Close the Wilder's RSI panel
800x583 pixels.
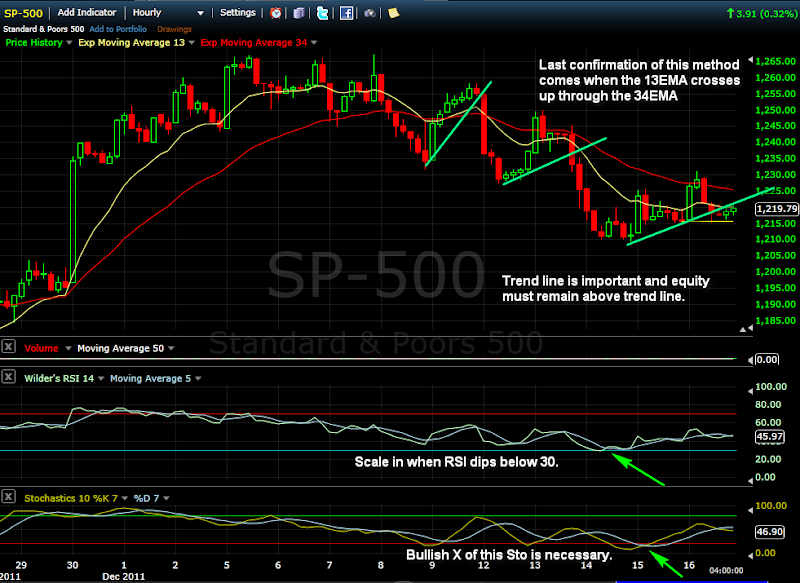8,377
